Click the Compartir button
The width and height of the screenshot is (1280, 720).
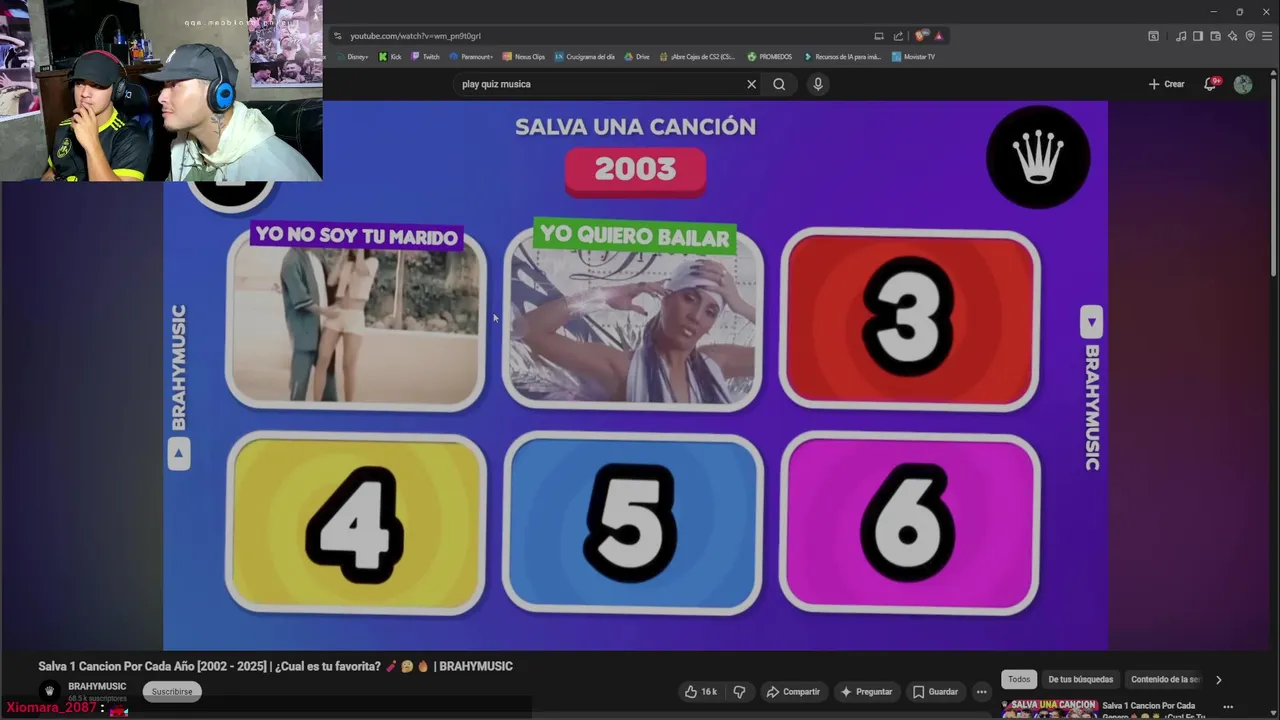coord(793,692)
